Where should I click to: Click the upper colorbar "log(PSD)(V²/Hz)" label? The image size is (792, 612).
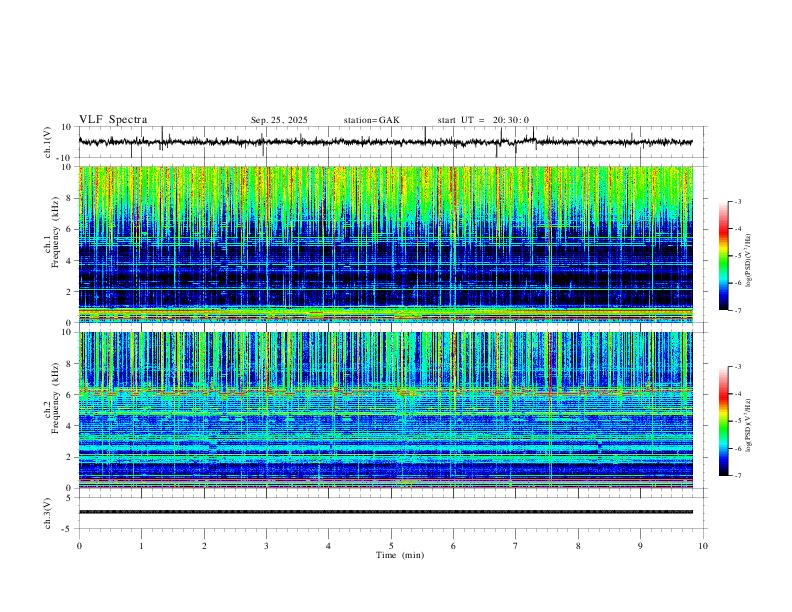point(749,261)
